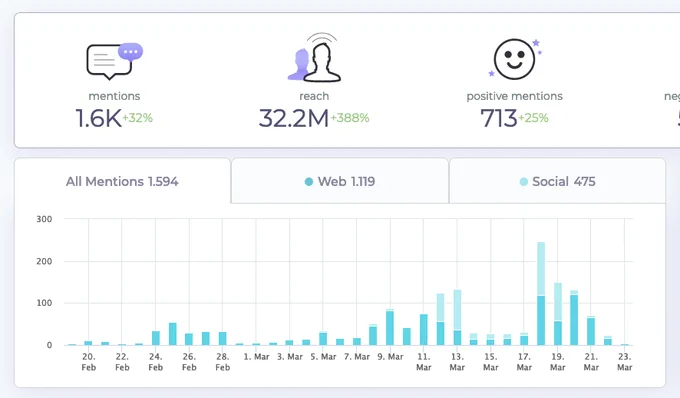
Task: Open the All Mentions 1.594 tab
Action: (x=122, y=181)
